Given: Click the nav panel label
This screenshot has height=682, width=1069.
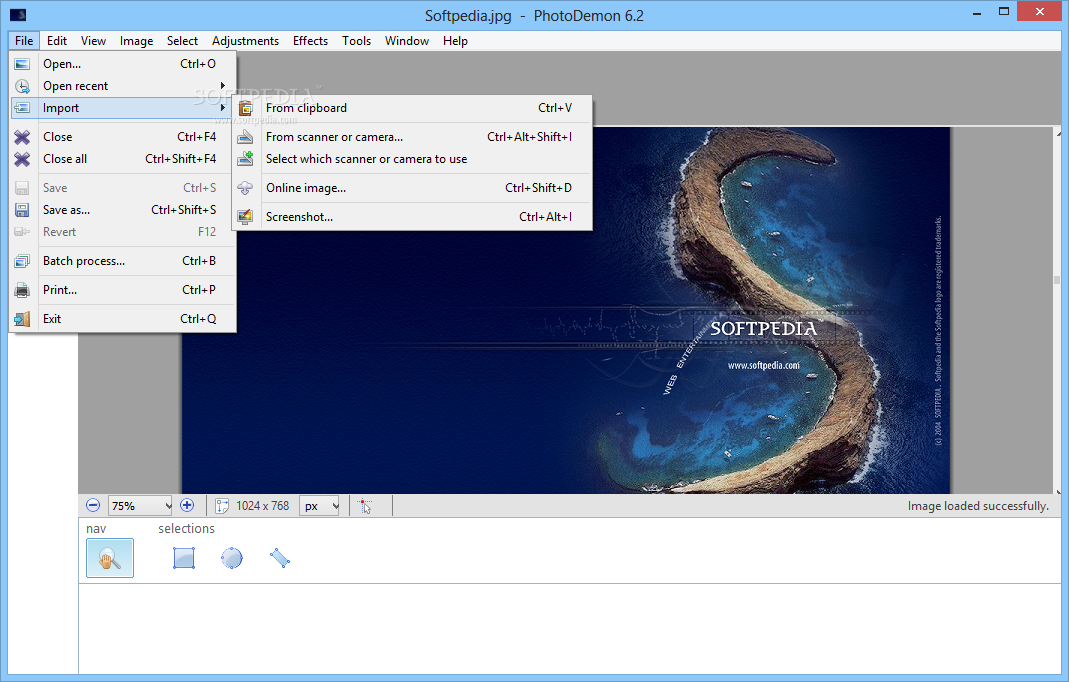Looking at the screenshot, I should 96,529.
